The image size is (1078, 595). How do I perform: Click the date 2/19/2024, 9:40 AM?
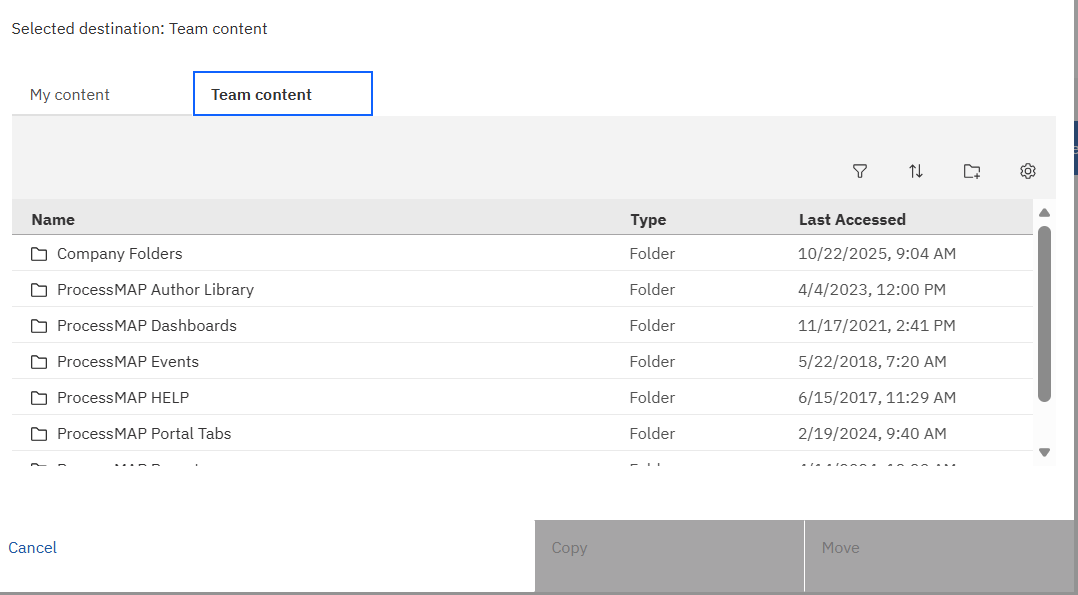(x=872, y=433)
